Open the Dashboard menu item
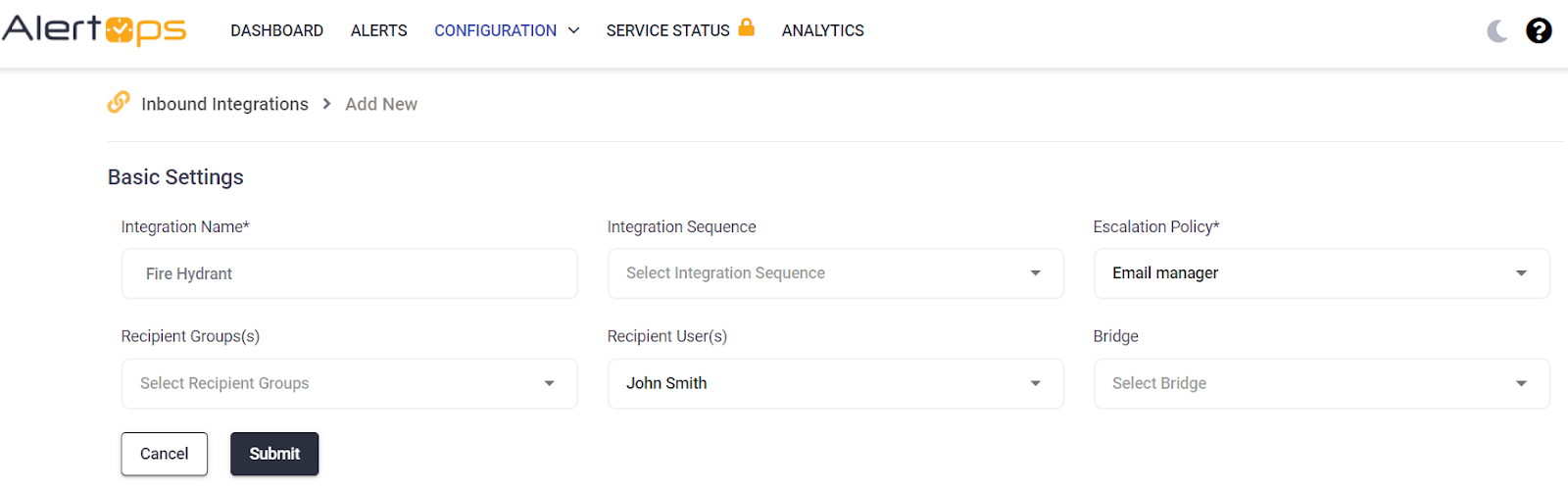Image resolution: width=1568 pixels, height=491 pixels. 276,31
